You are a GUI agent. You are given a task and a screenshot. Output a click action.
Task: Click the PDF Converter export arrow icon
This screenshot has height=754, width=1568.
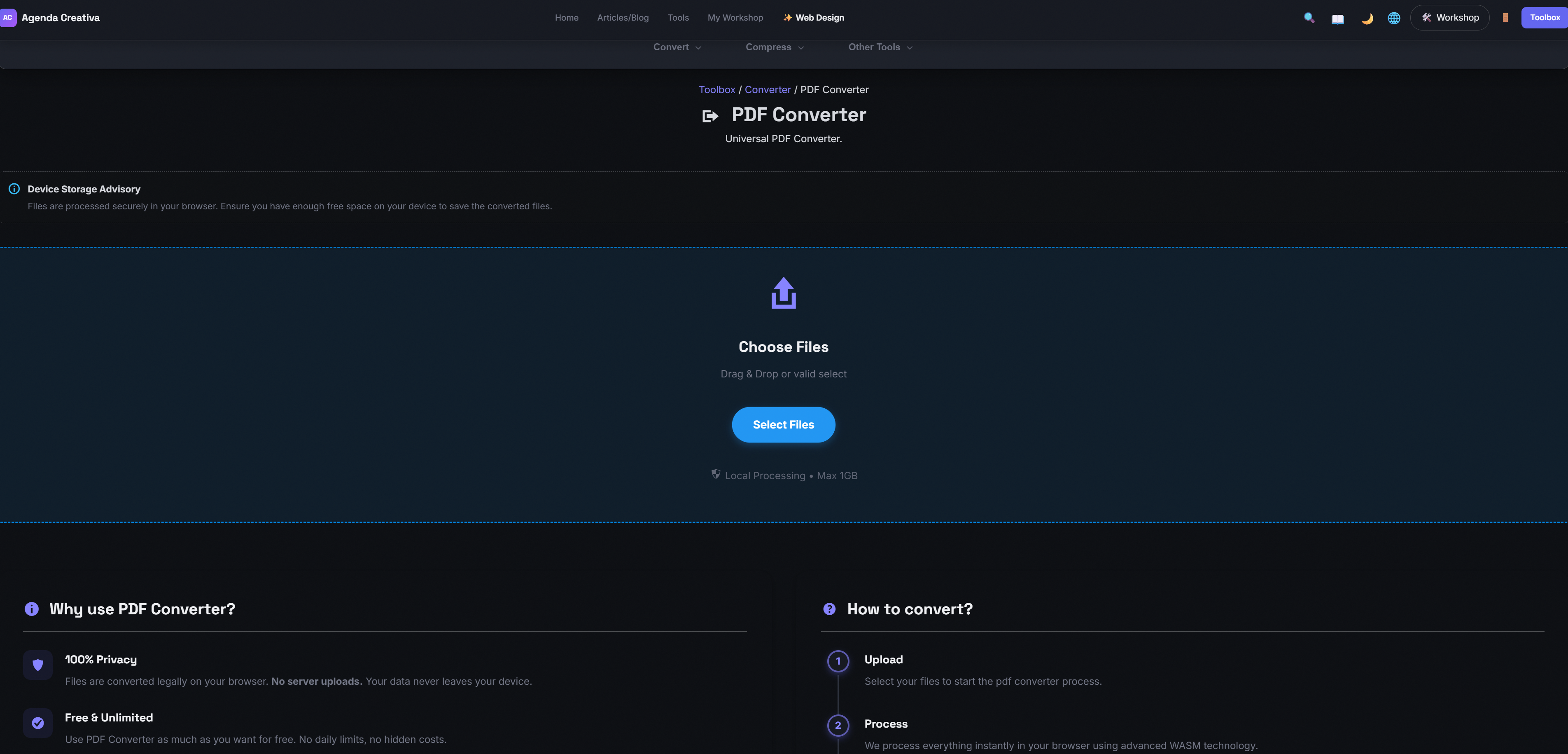coord(710,115)
